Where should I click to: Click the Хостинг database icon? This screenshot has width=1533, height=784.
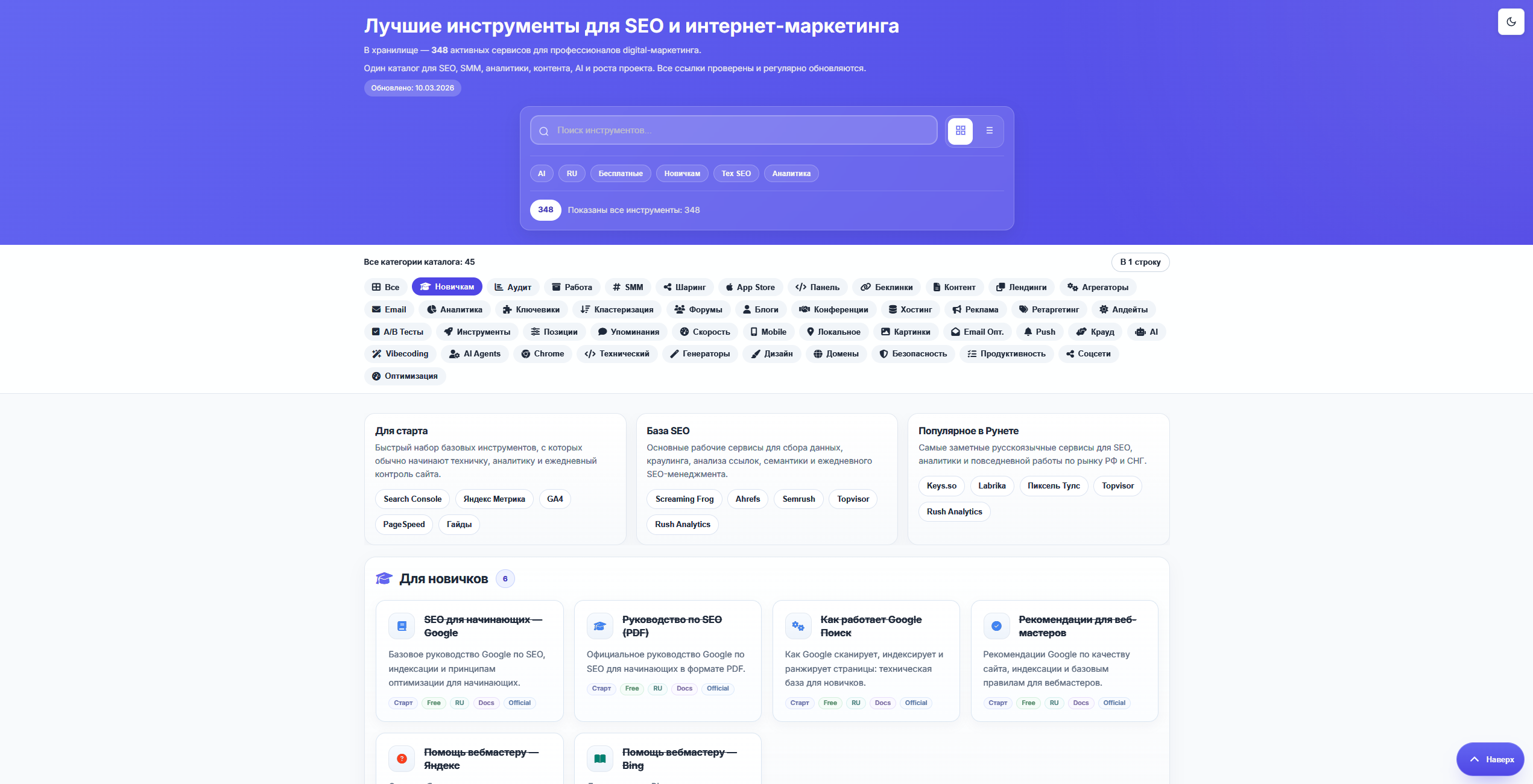click(893, 310)
